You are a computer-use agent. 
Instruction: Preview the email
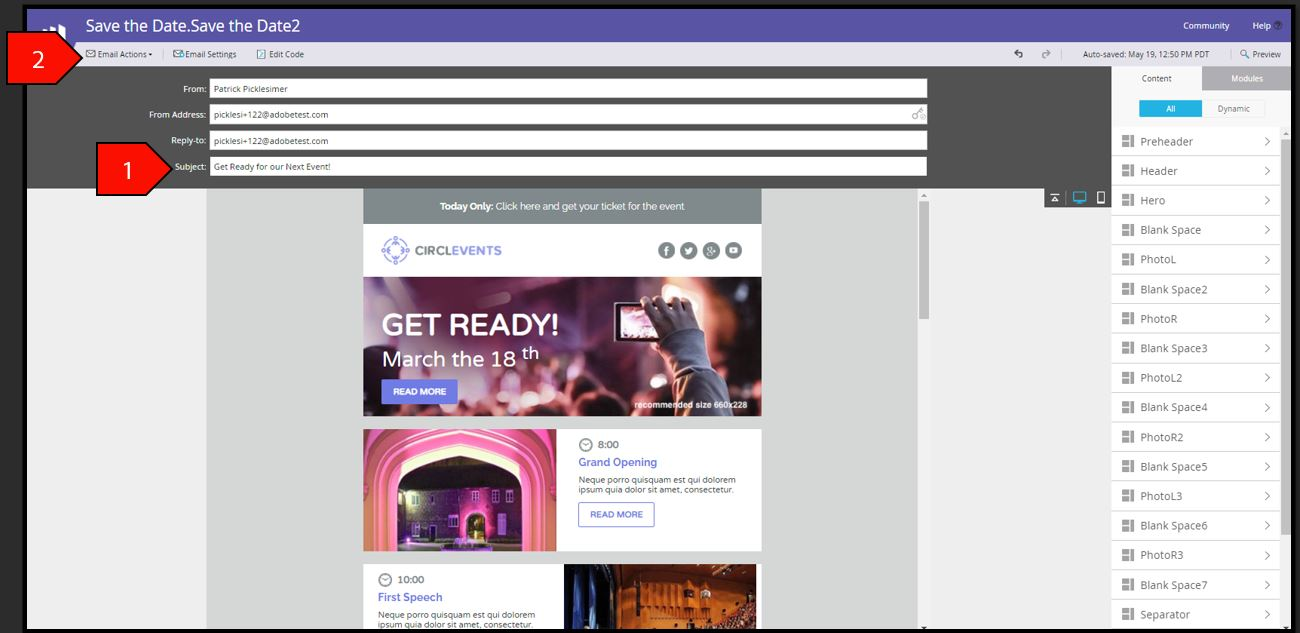[1260, 54]
